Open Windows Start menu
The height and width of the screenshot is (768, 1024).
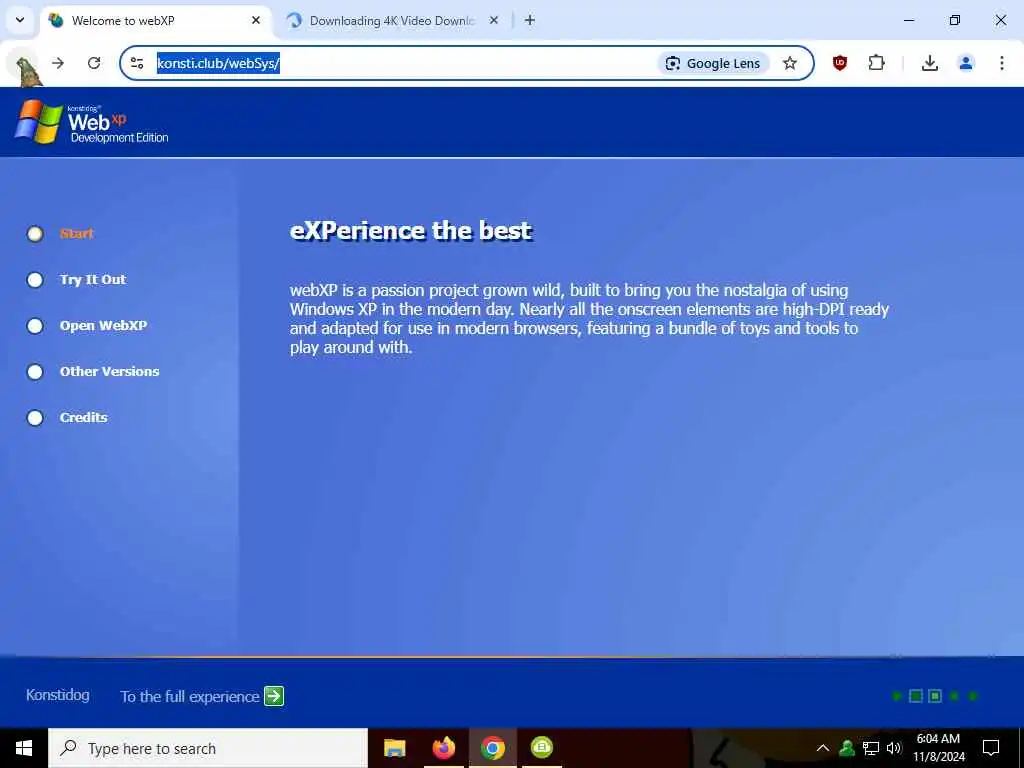(24, 748)
